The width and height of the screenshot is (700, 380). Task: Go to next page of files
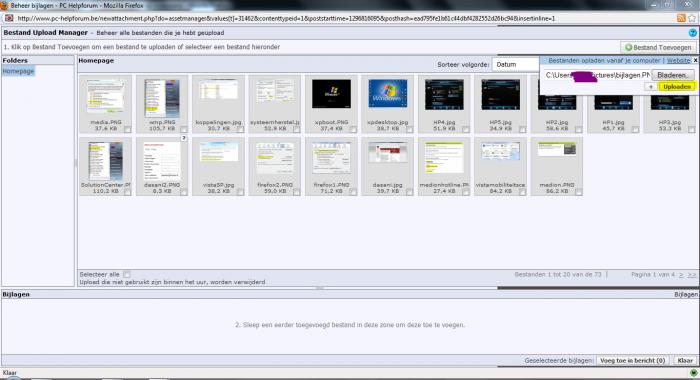pyautogui.click(x=681, y=275)
